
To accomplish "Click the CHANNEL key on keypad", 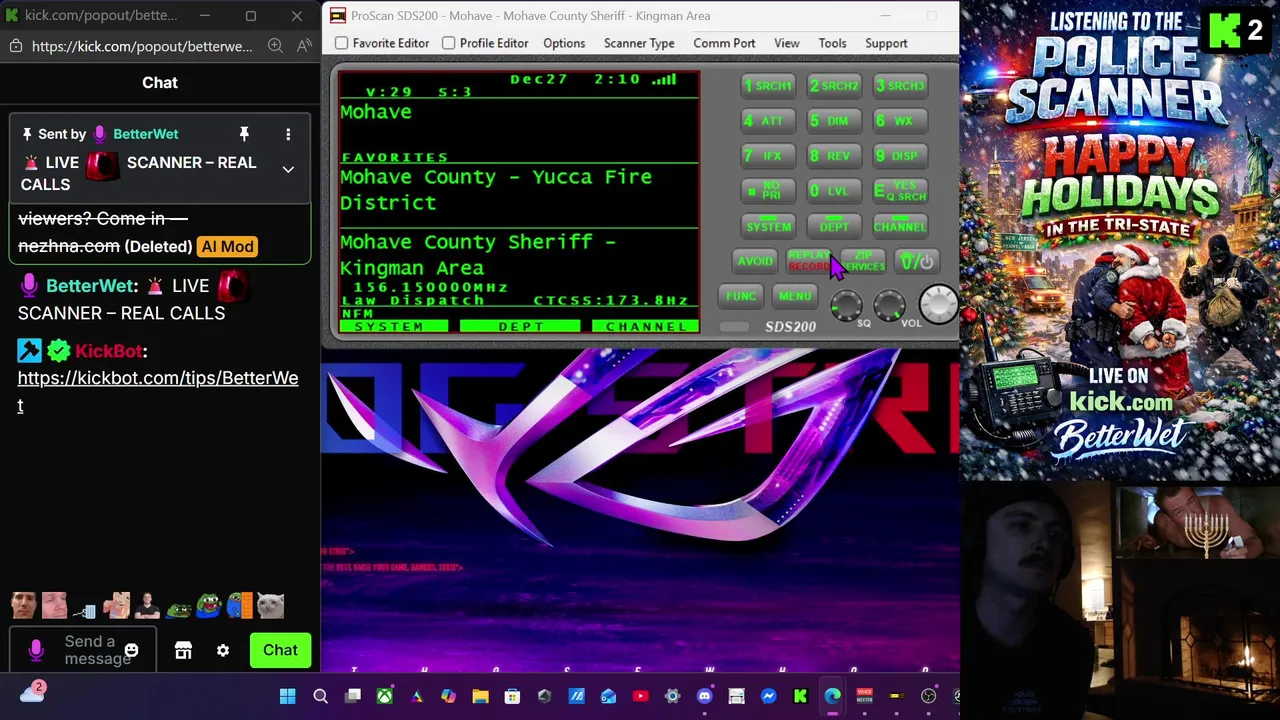I will (x=900, y=226).
